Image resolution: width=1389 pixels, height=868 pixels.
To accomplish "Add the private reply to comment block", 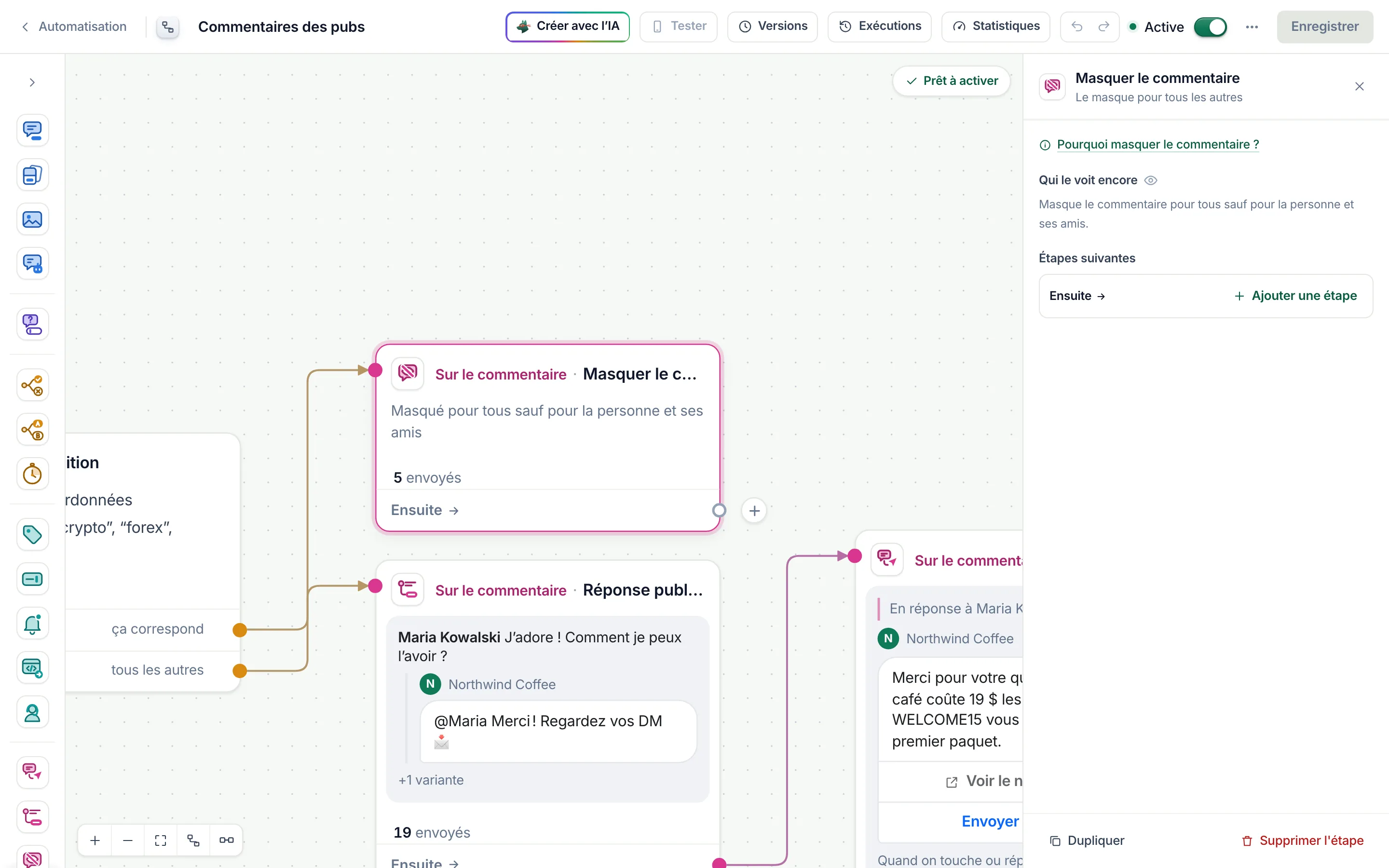I will 32,772.
